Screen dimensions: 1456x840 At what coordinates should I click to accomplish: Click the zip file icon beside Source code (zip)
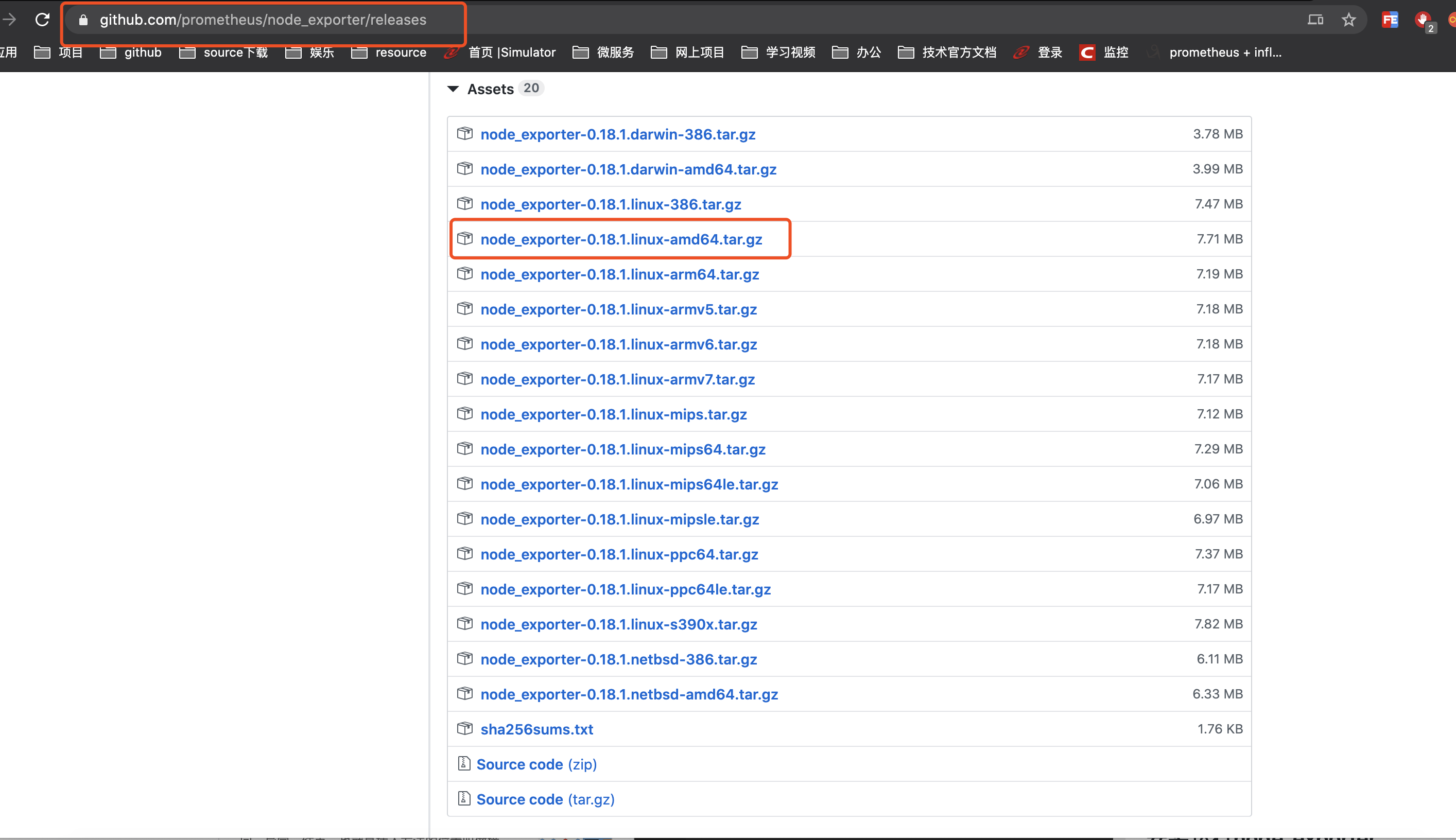coord(464,763)
